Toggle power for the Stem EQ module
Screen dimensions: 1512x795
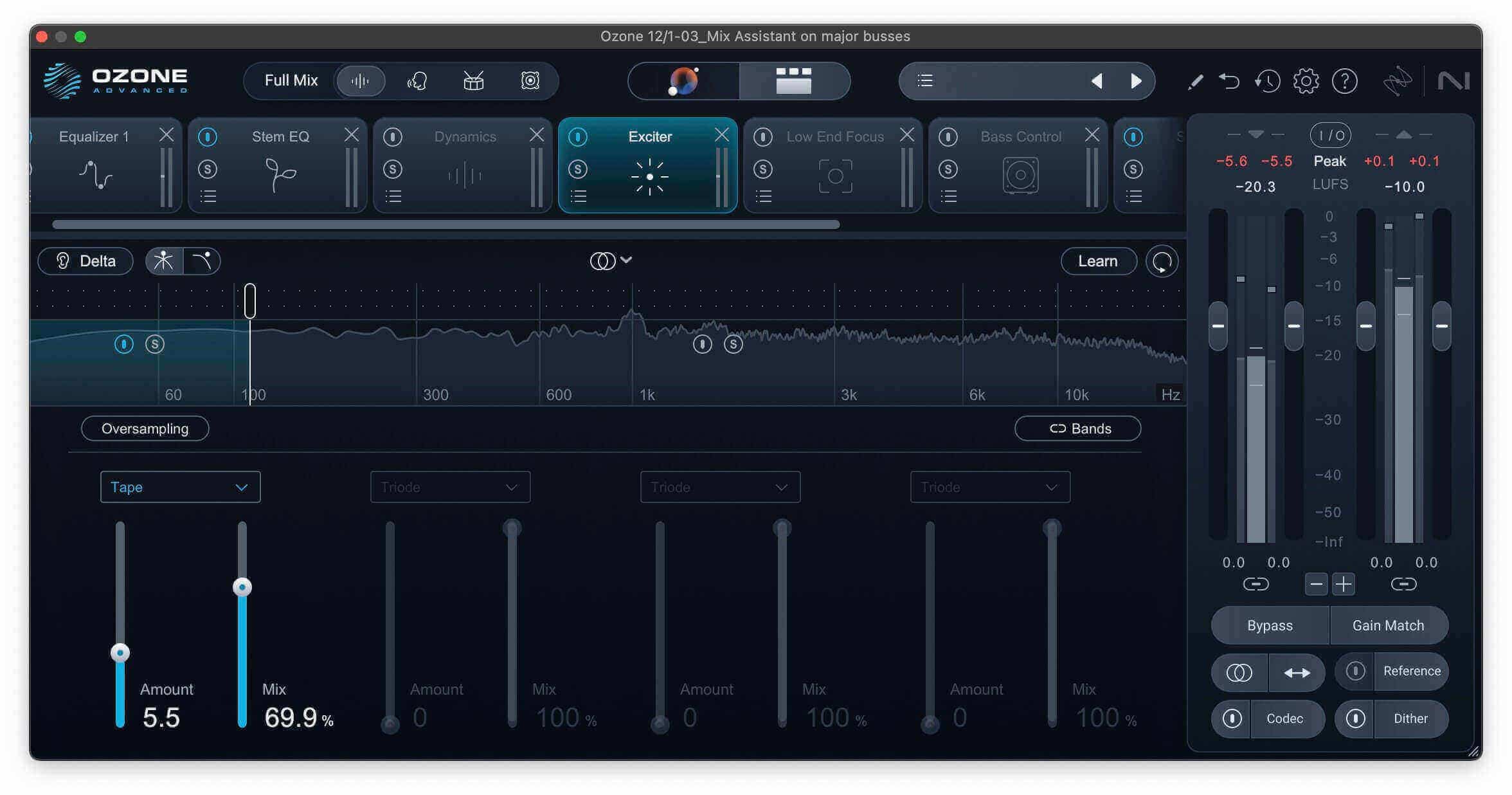pos(208,136)
